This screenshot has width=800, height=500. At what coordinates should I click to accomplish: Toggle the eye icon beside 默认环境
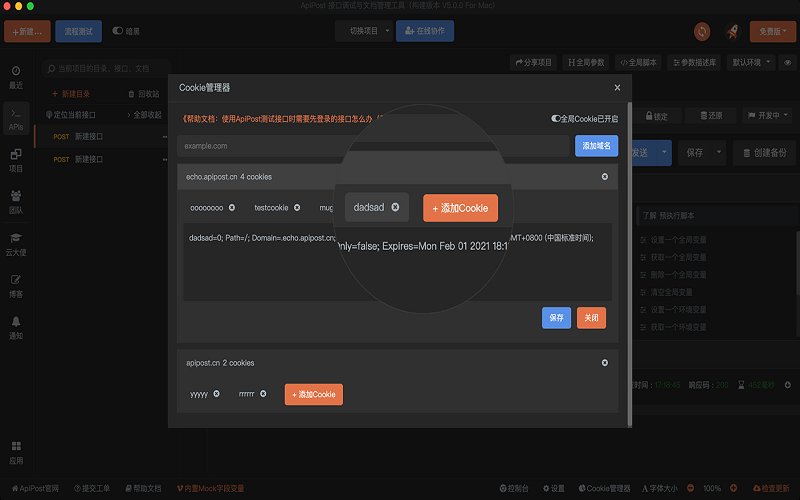point(787,62)
